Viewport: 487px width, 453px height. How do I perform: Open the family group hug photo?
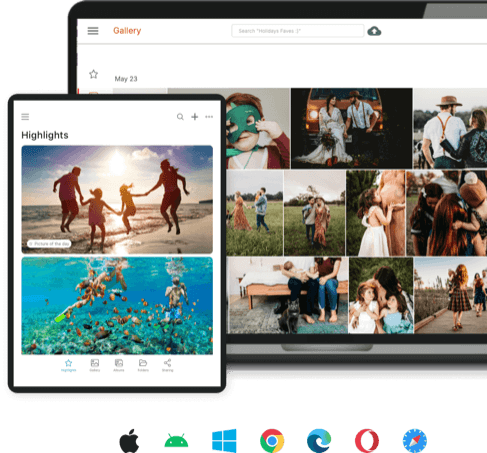pyautogui.click(x=447, y=213)
